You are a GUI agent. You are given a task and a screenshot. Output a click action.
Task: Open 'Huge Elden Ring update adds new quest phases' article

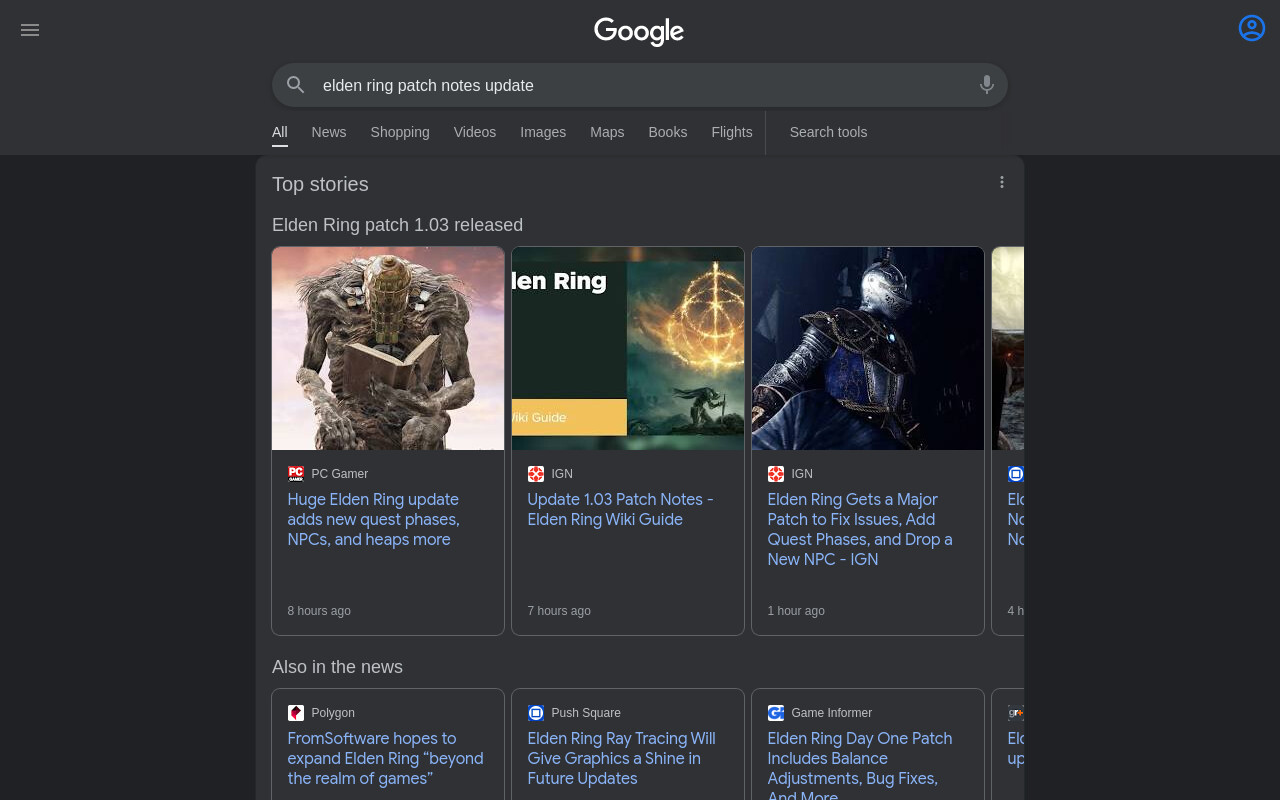point(374,520)
